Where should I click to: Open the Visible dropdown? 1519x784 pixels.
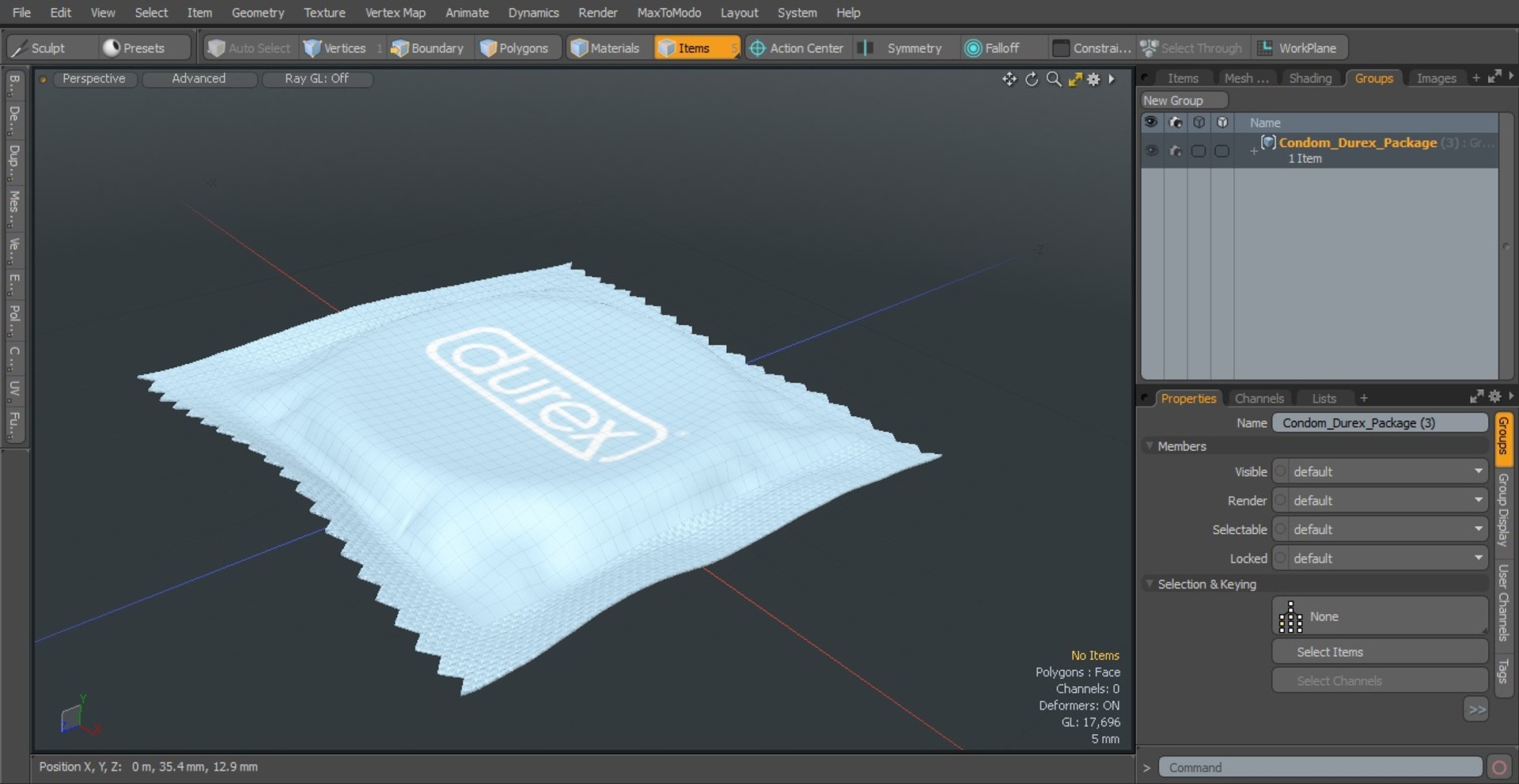(x=1381, y=472)
